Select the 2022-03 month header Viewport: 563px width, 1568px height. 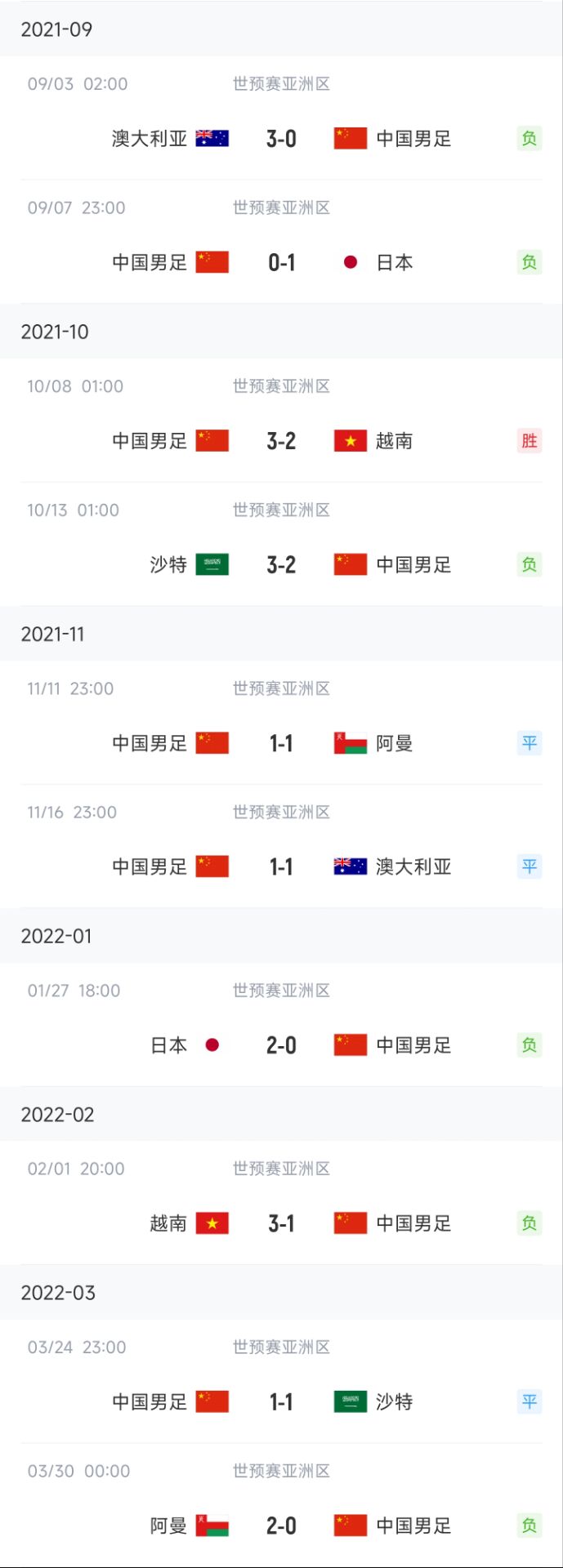[281, 1293]
